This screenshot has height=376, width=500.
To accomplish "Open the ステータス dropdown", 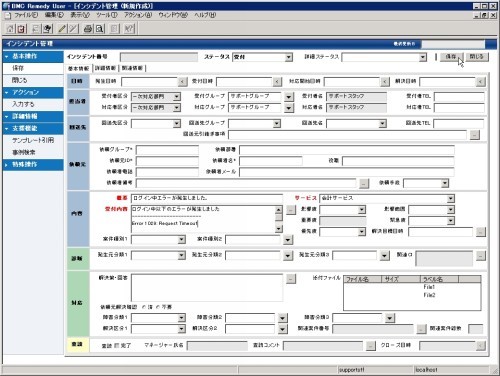I will (x=289, y=57).
